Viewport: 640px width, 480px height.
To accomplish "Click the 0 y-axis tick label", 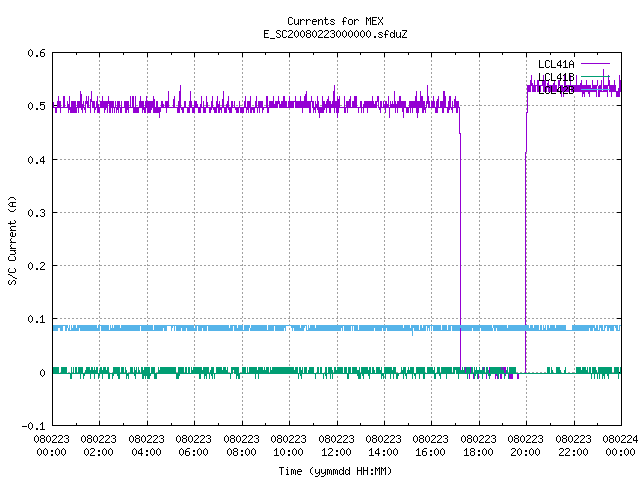I will [42, 373].
